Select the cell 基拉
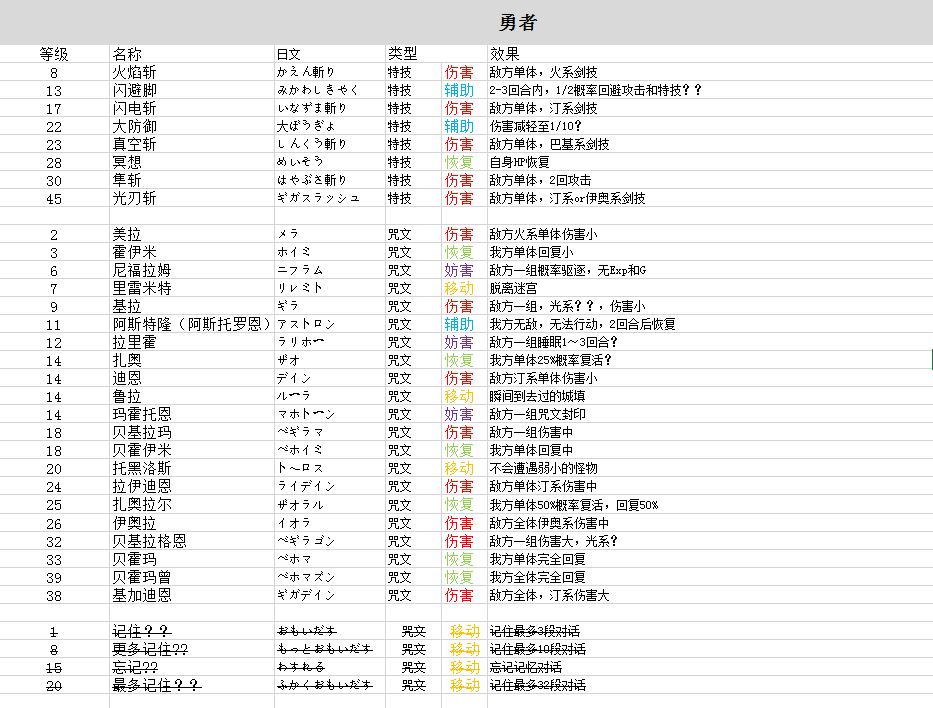933x708 pixels. (x=127, y=306)
